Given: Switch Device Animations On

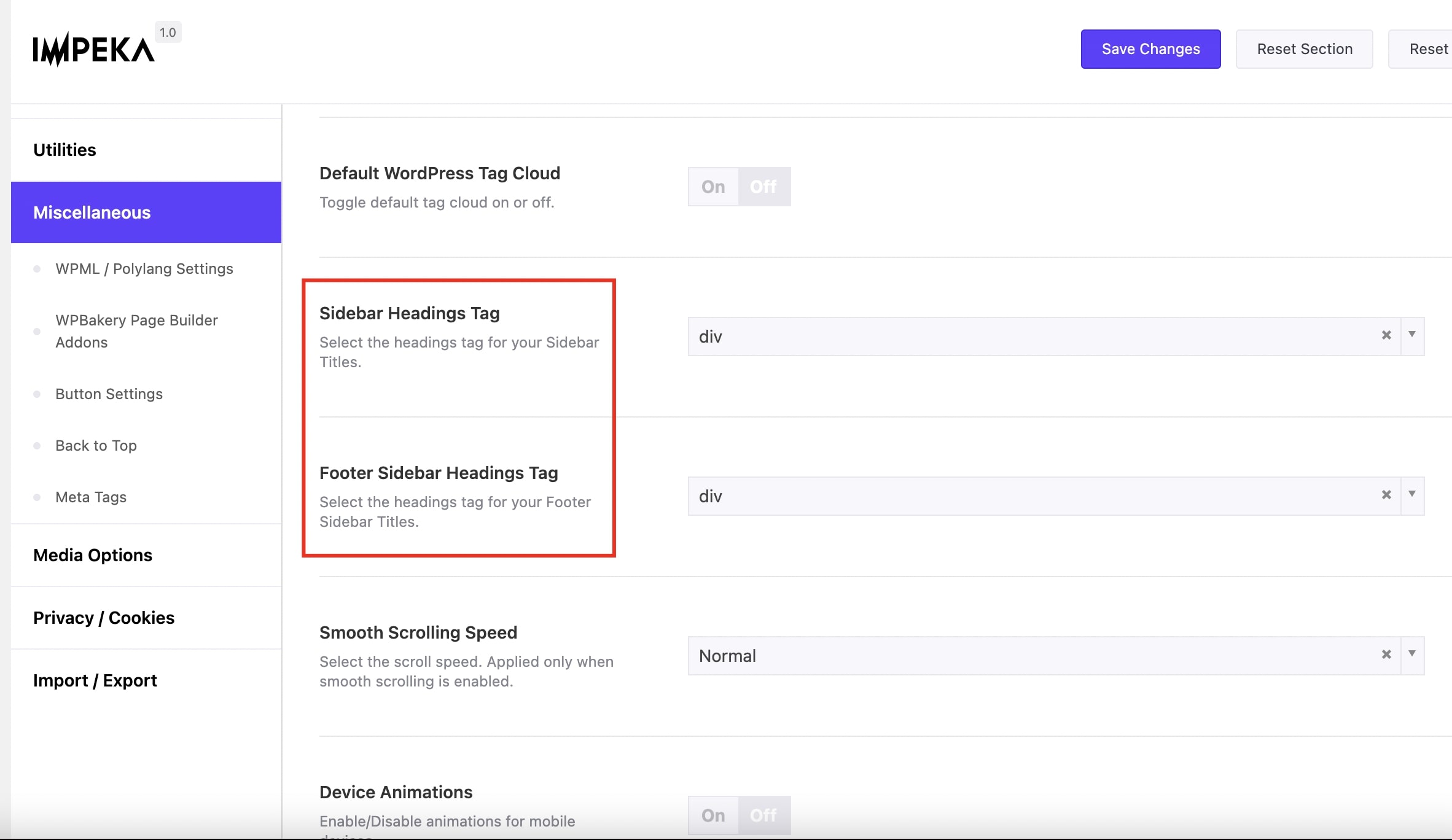Looking at the screenshot, I should (713, 815).
